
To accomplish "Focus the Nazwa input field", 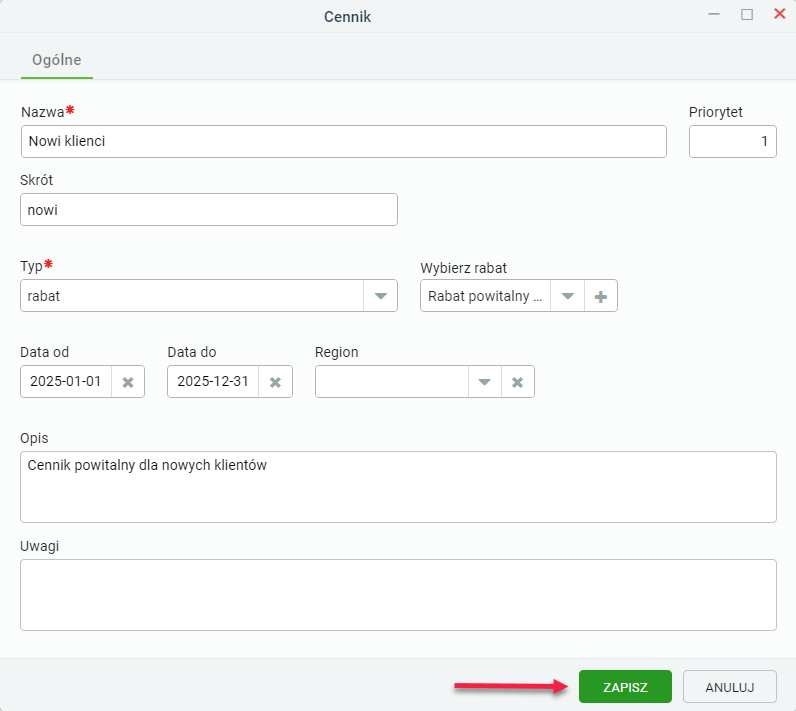I will click(344, 142).
